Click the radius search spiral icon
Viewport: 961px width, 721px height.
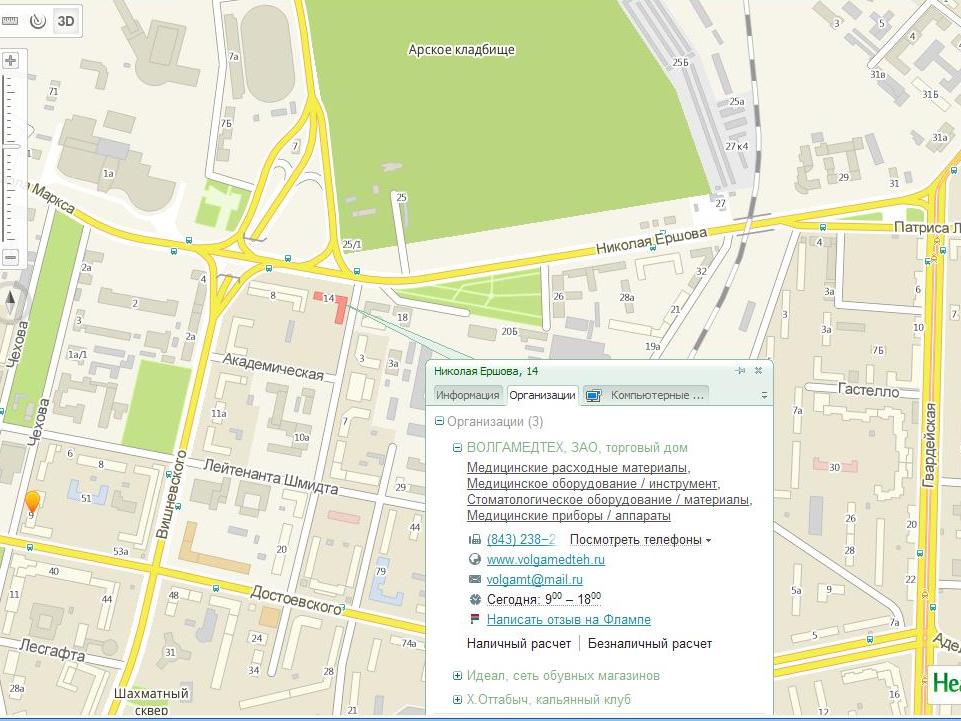pyautogui.click(x=37, y=20)
